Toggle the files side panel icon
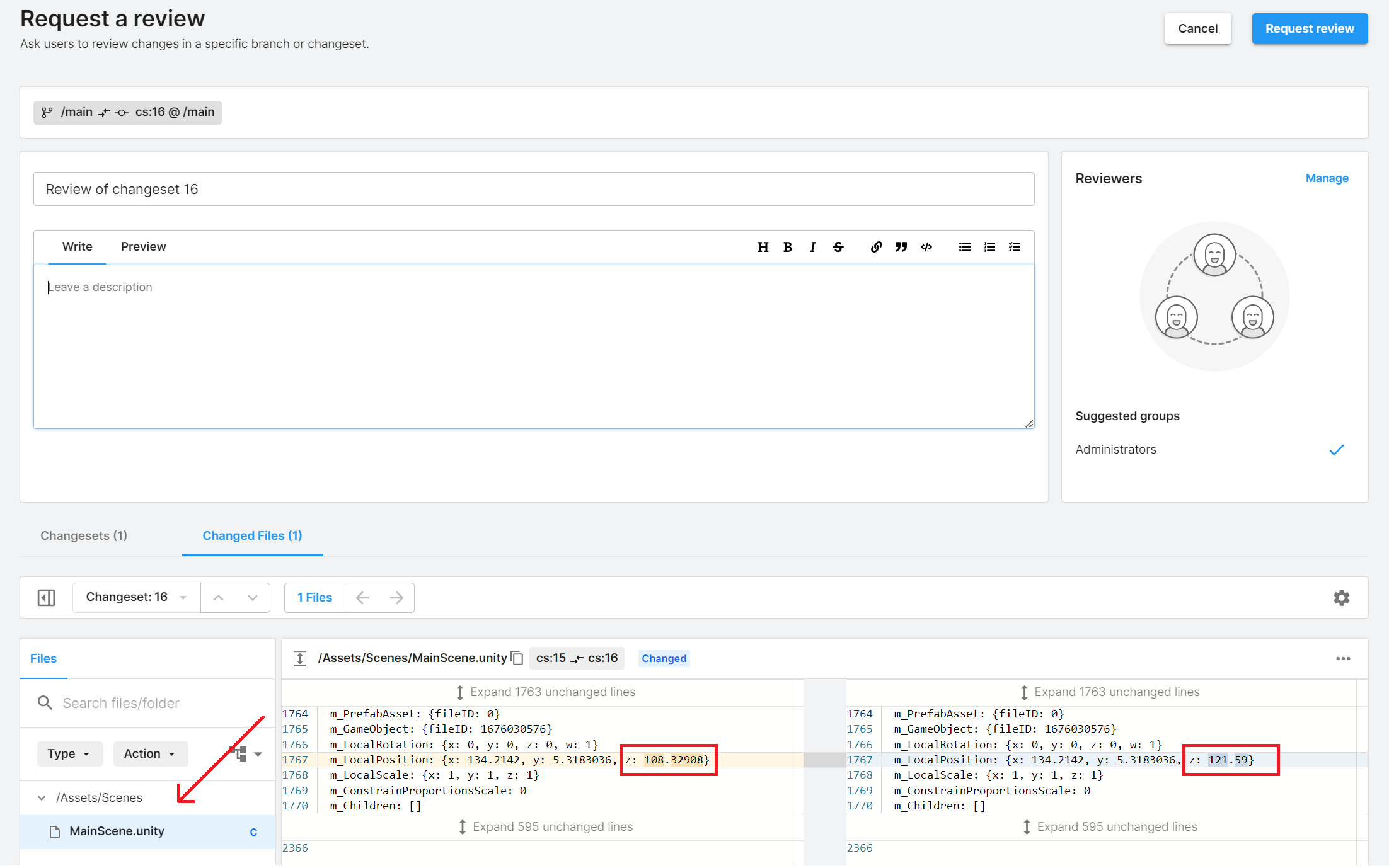 pos(46,597)
